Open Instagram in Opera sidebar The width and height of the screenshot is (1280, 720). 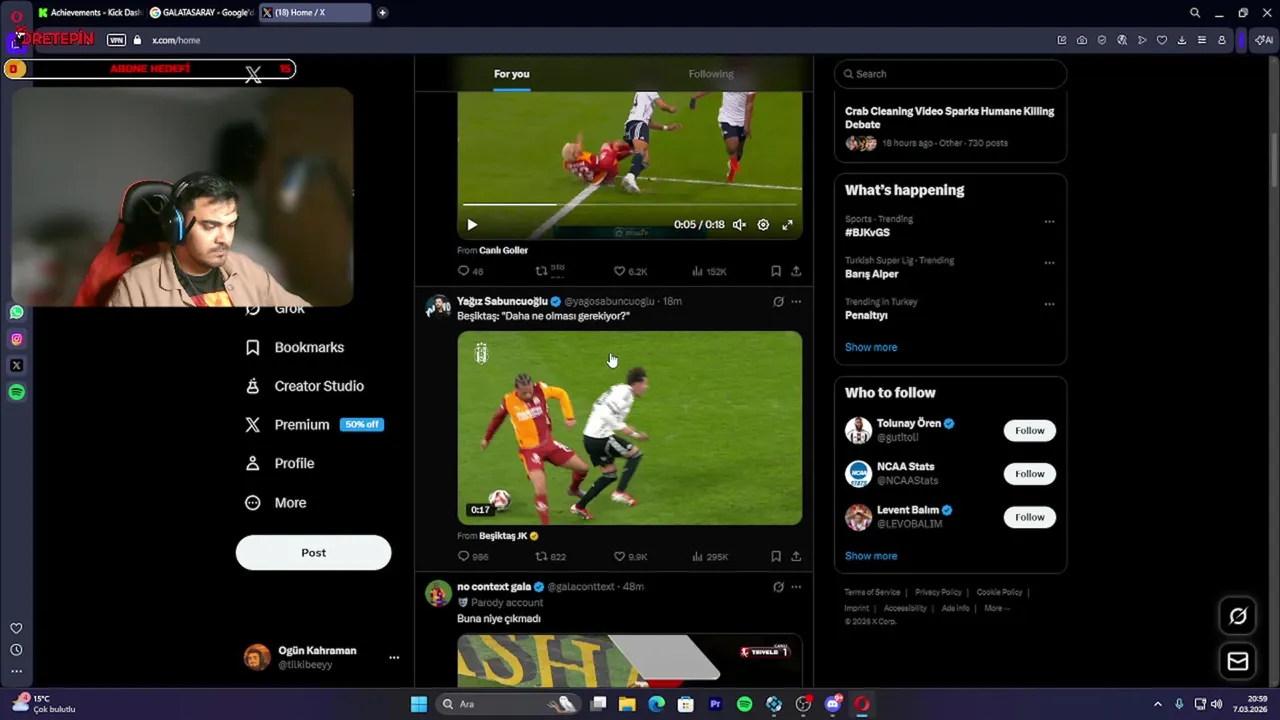[x=16, y=339]
